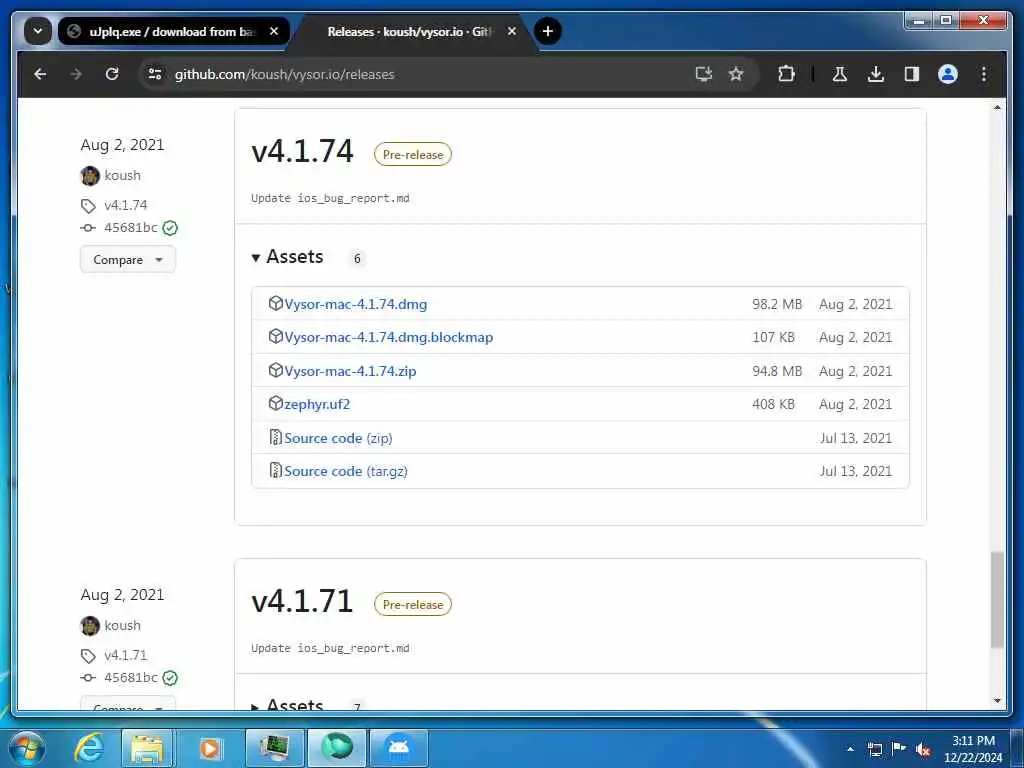This screenshot has width=1024, height=768.
Task: Open Chrome three-dot menu
Action: (x=984, y=74)
